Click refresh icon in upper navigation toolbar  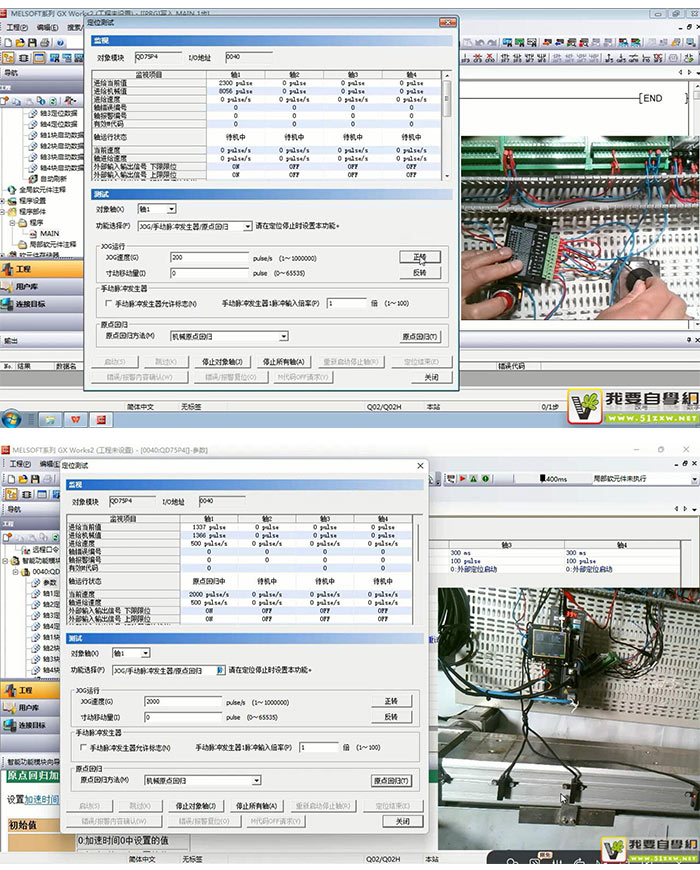coord(53,100)
